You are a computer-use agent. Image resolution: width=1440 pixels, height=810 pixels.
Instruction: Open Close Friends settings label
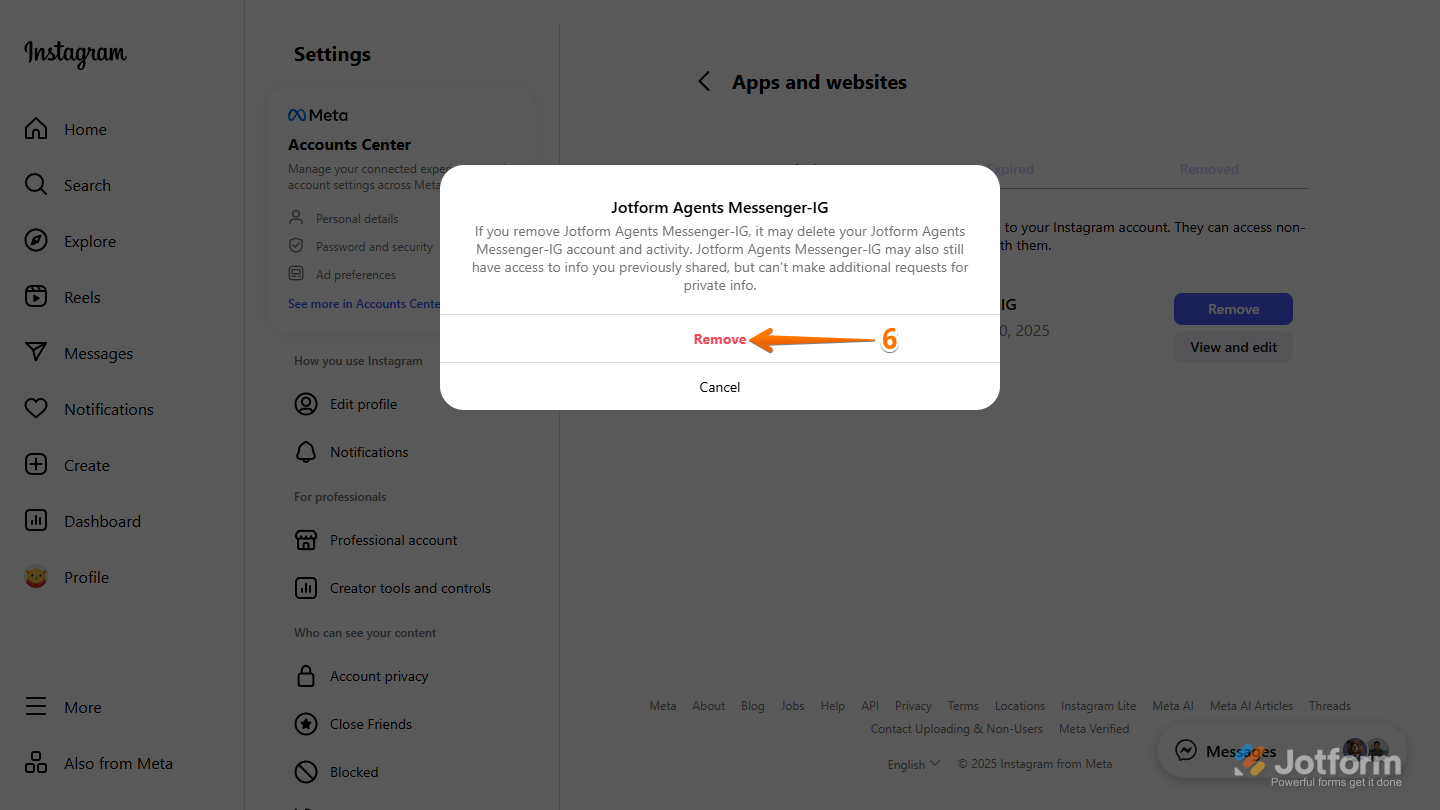[371, 724]
